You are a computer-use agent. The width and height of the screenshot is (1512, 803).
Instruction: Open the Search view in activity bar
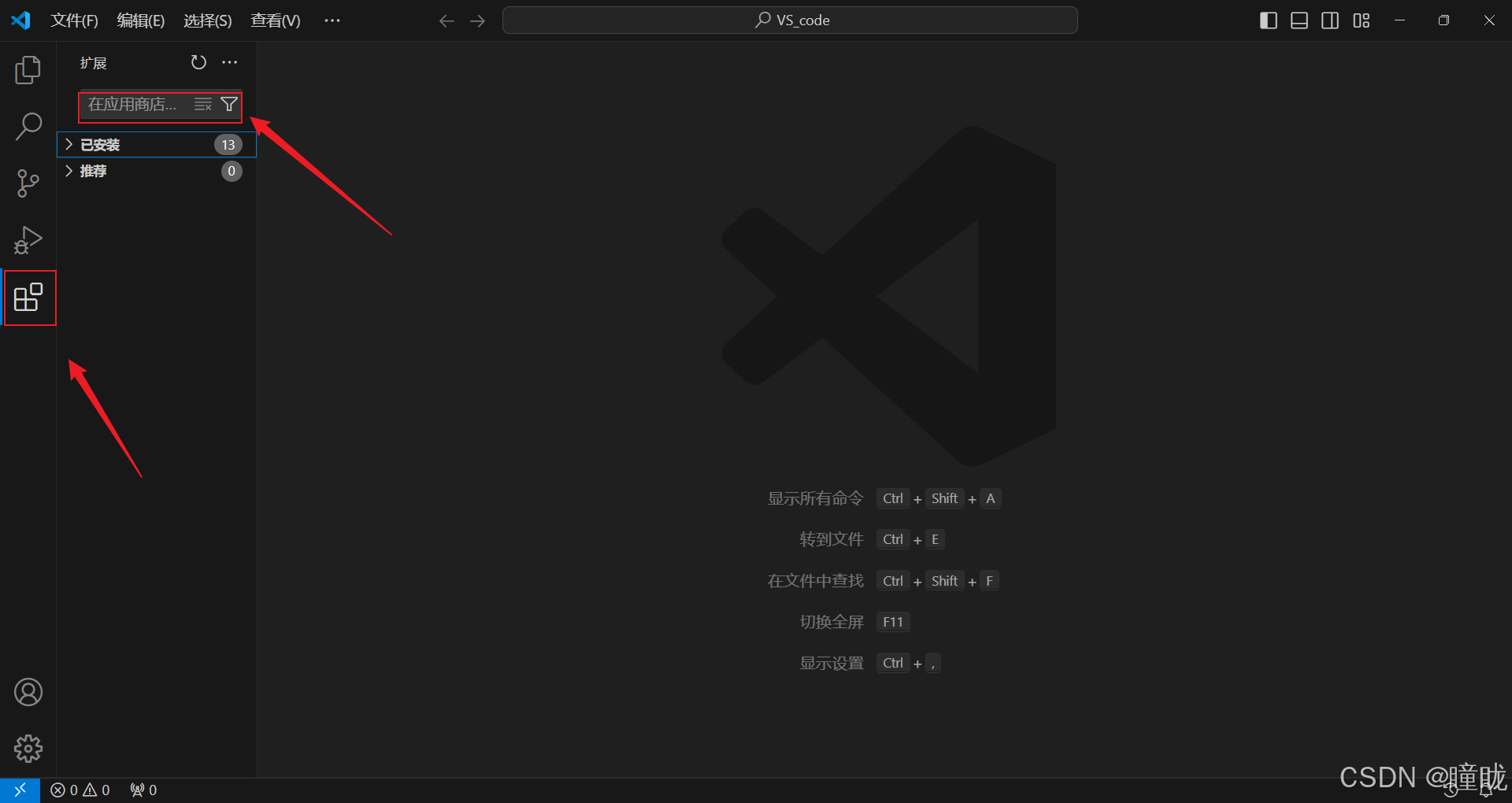(x=28, y=127)
